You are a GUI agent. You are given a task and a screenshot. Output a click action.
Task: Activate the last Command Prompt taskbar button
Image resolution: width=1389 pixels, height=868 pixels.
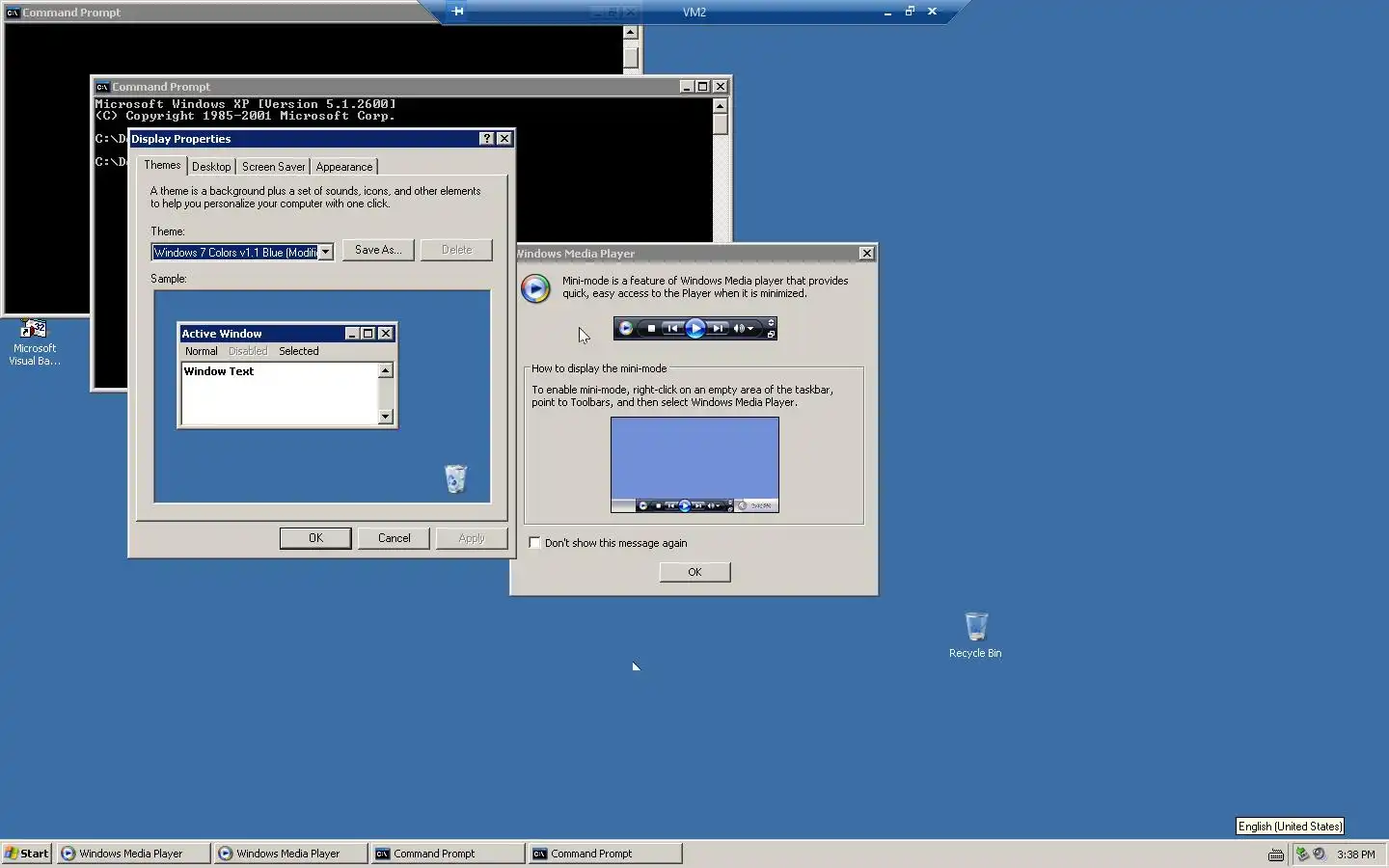click(605, 854)
